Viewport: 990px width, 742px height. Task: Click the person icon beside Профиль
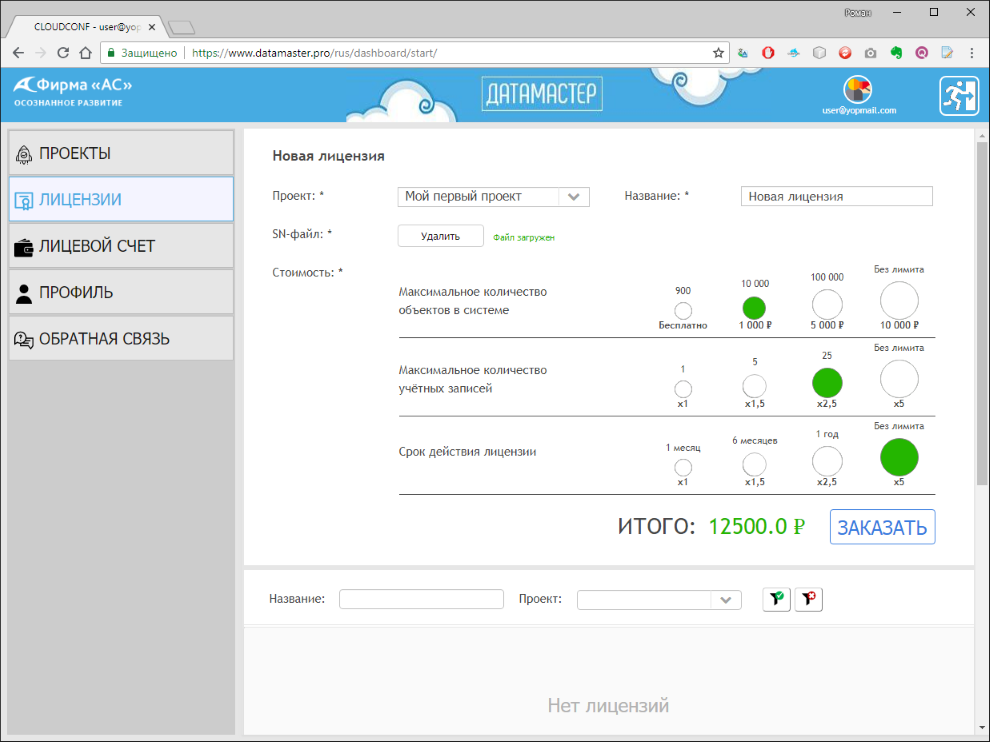click(x=24, y=294)
